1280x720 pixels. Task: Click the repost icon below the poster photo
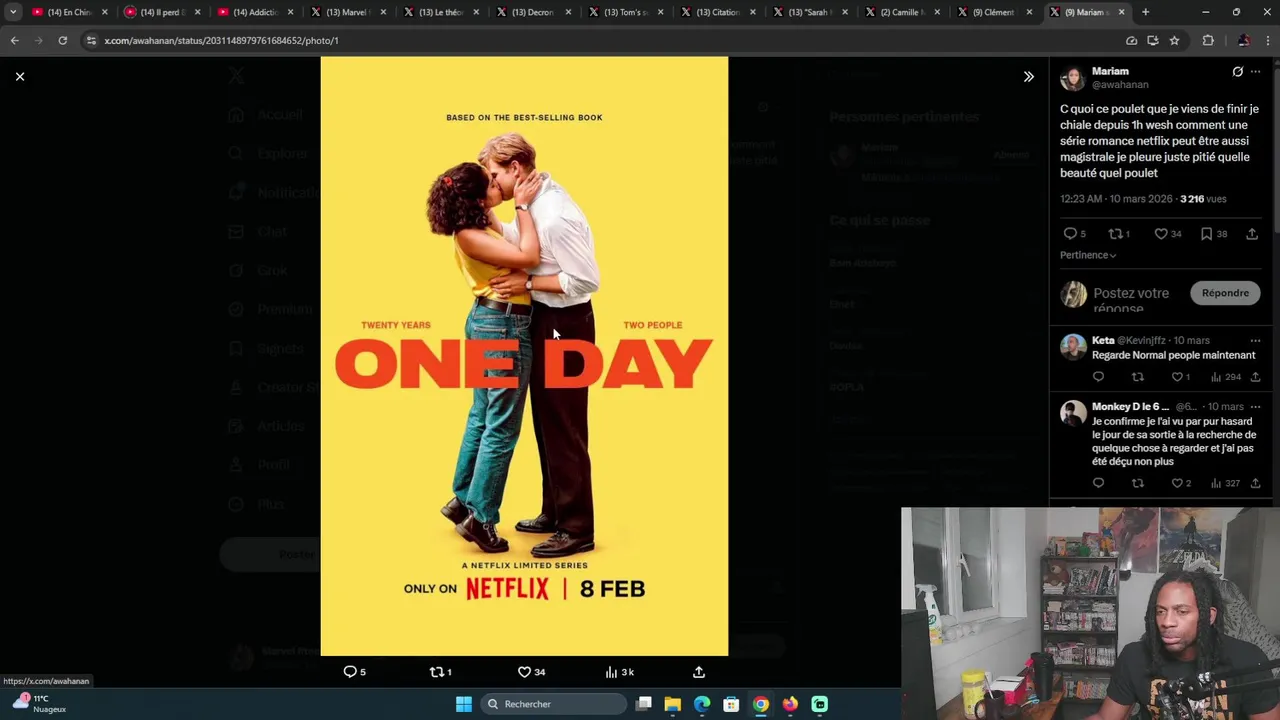pyautogui.click(x=436, y=672)
